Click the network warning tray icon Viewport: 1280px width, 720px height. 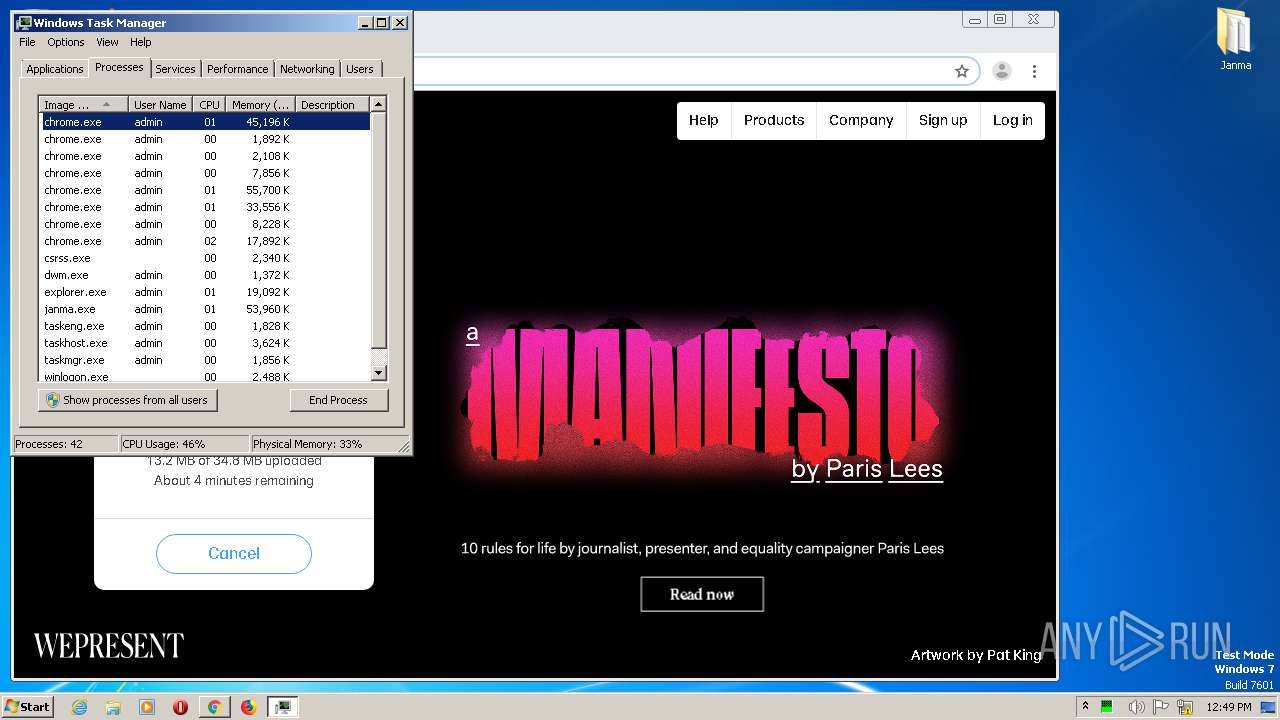pyautogui.click(x=1186, y=707)
